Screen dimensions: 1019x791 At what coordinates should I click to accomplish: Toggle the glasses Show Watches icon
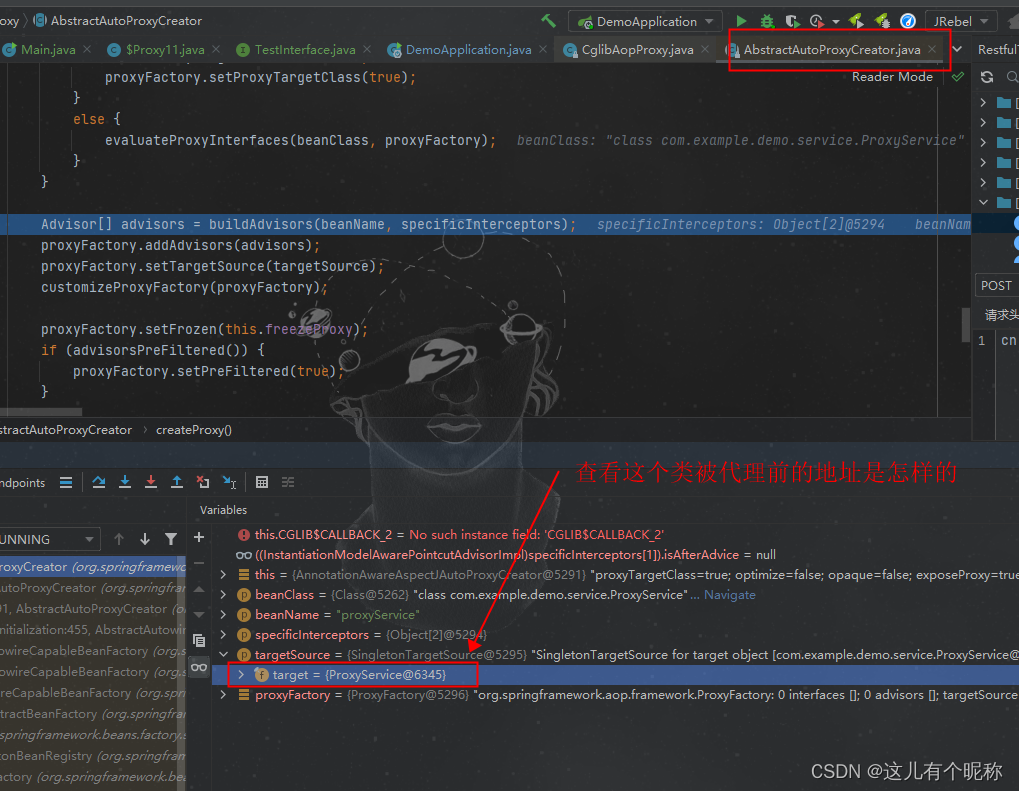click(x=199, y=668)
